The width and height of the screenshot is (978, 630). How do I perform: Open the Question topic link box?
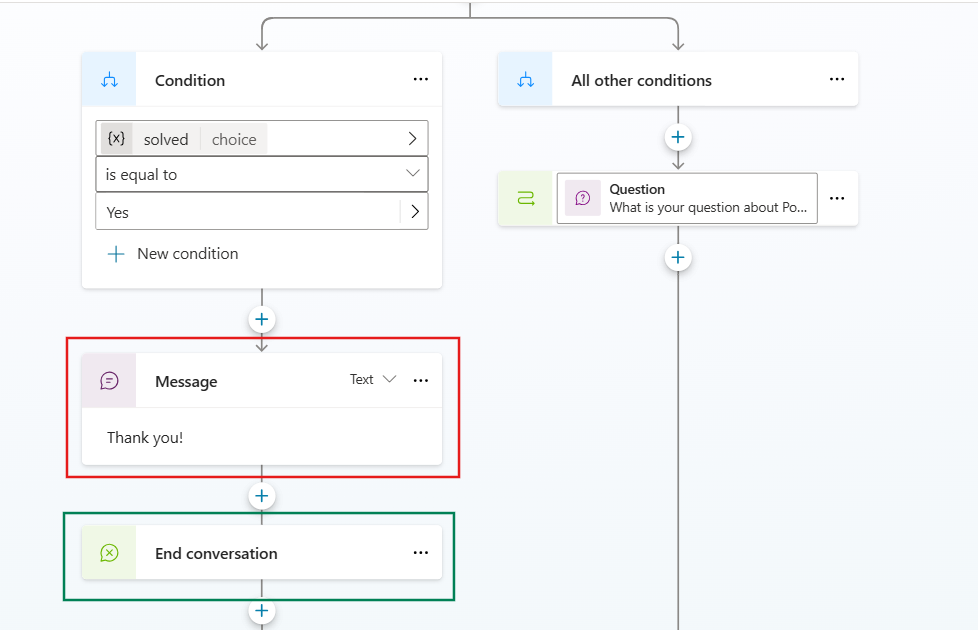pyautogui.click(x=686, y=198)
